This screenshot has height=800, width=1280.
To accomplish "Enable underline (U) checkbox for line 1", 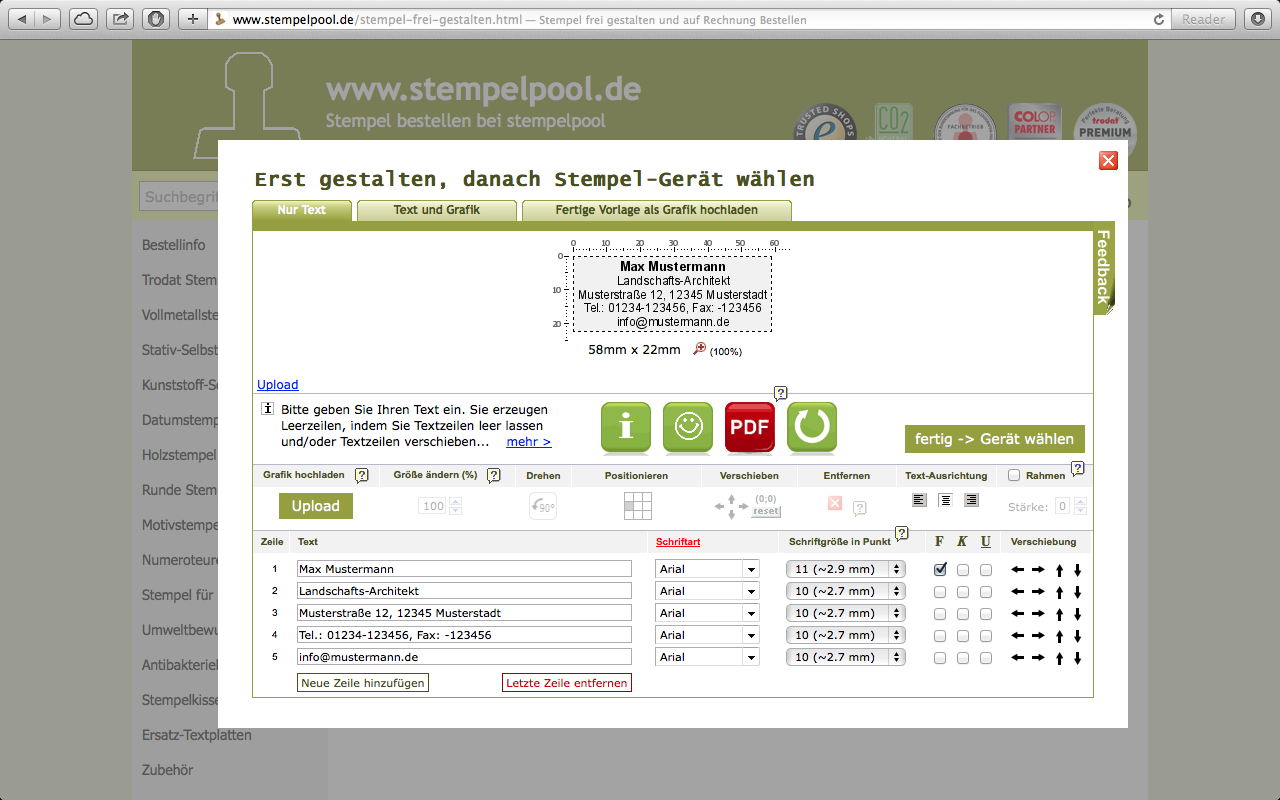I will (x=986, y=570).
